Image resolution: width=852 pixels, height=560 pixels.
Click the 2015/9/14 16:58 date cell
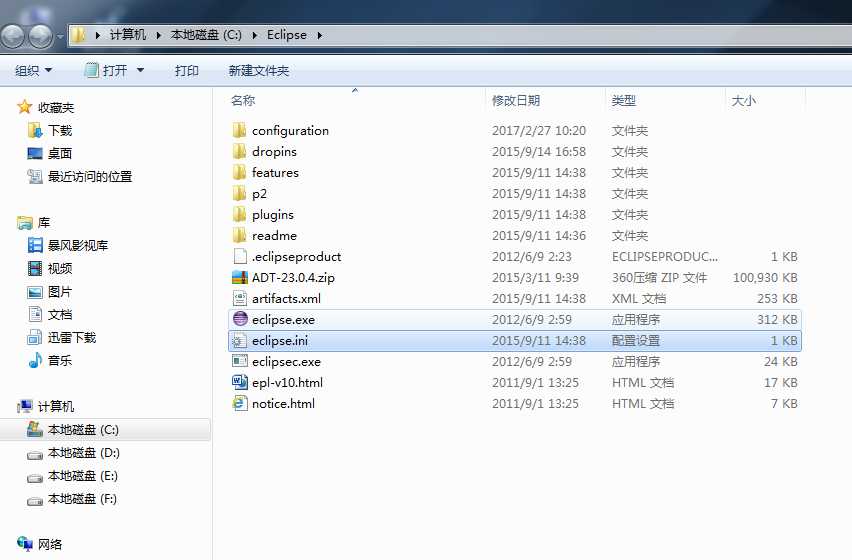coord(539,152)
